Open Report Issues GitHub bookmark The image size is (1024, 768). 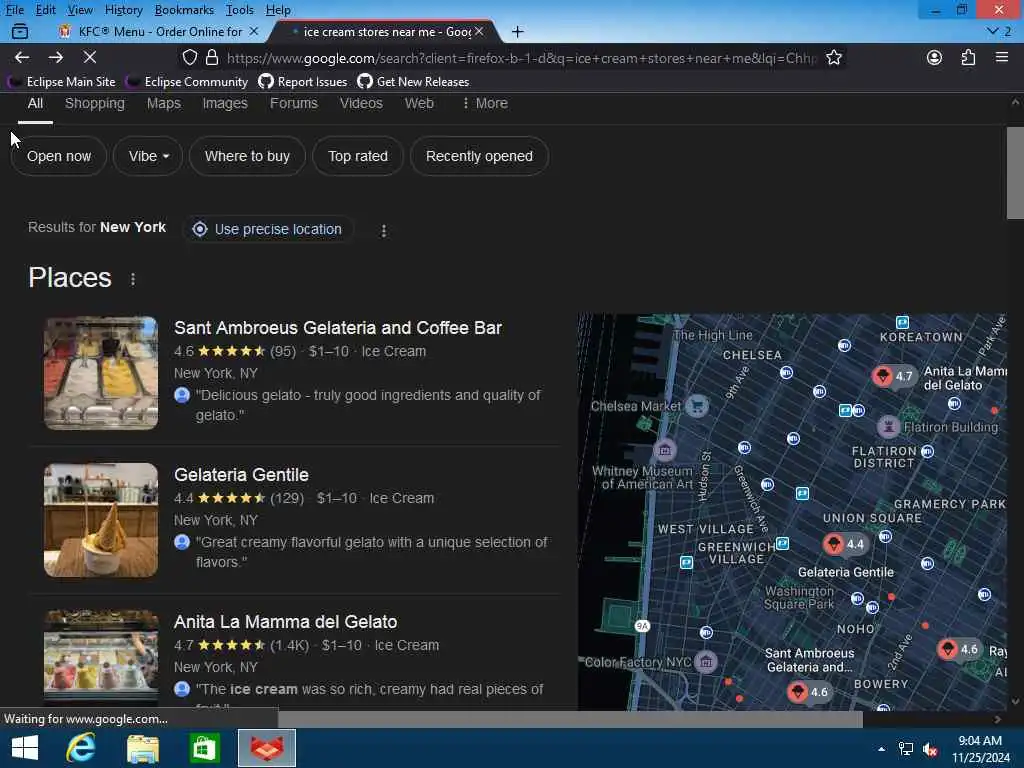[x=303, y=82]
